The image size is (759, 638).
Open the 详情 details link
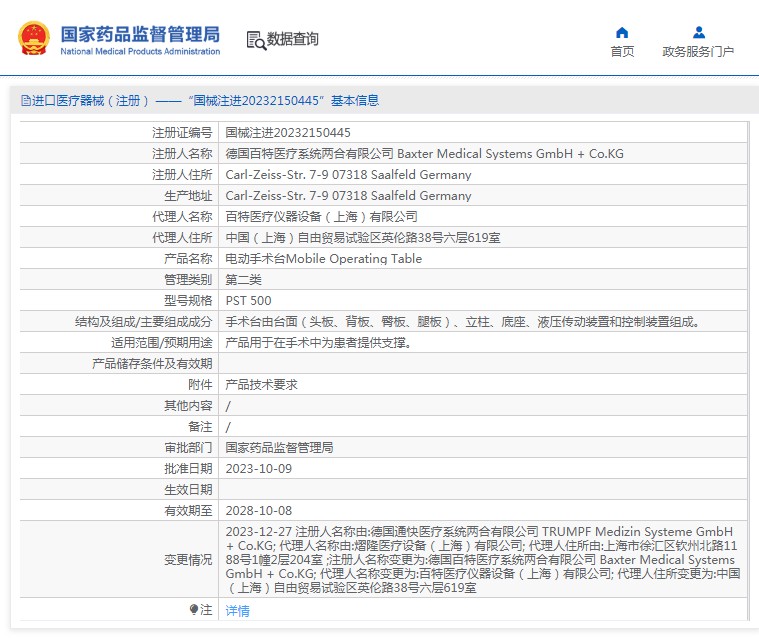click(237, 610)
